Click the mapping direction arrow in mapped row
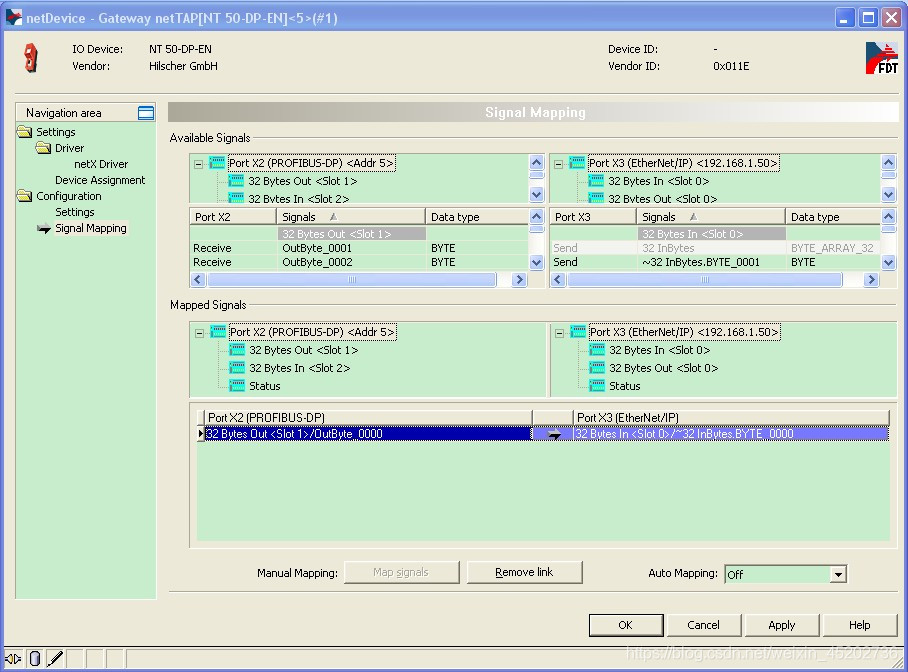Viewport: 908px width, 672px height. 554,434
